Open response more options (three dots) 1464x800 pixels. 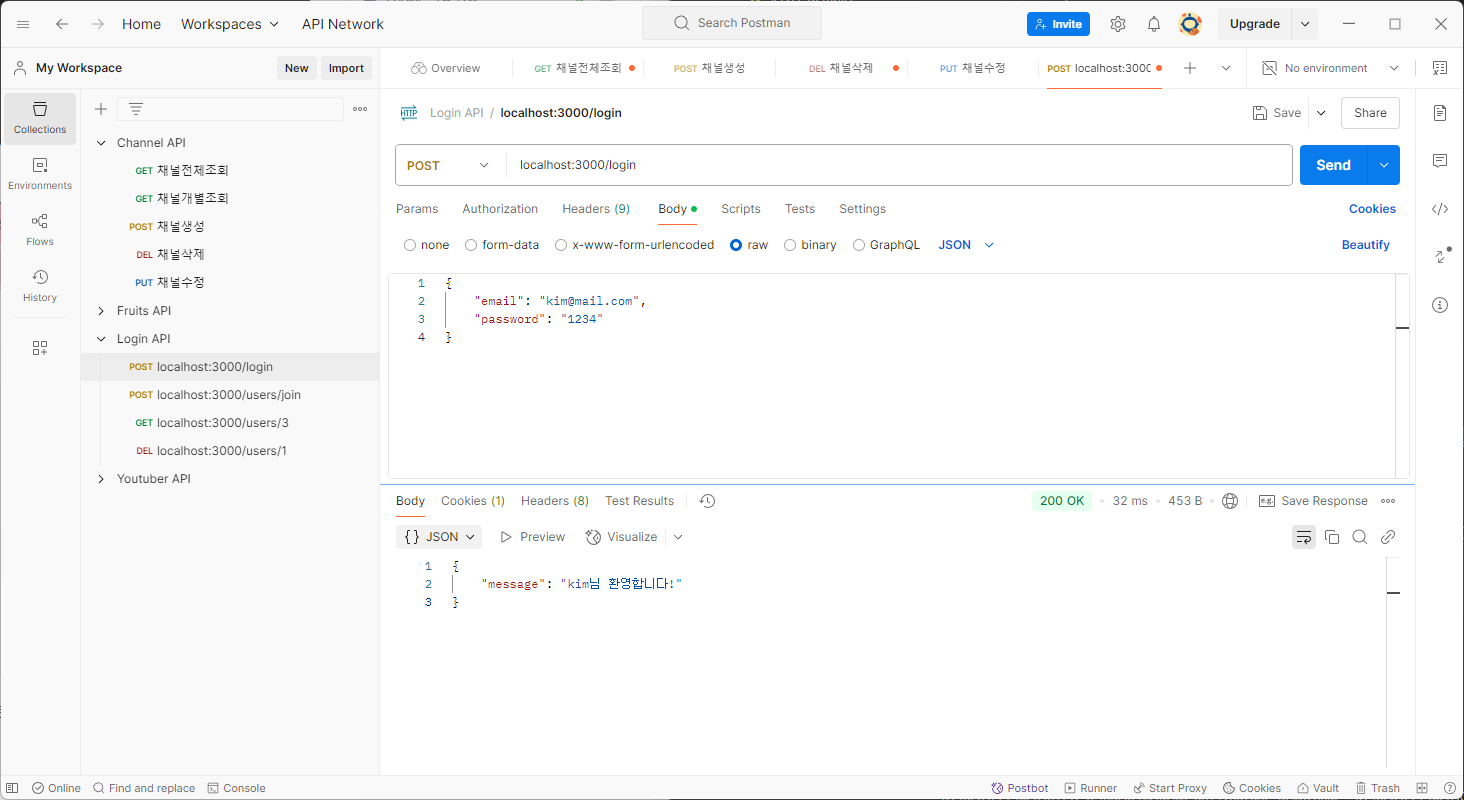tap(1388, 501)
